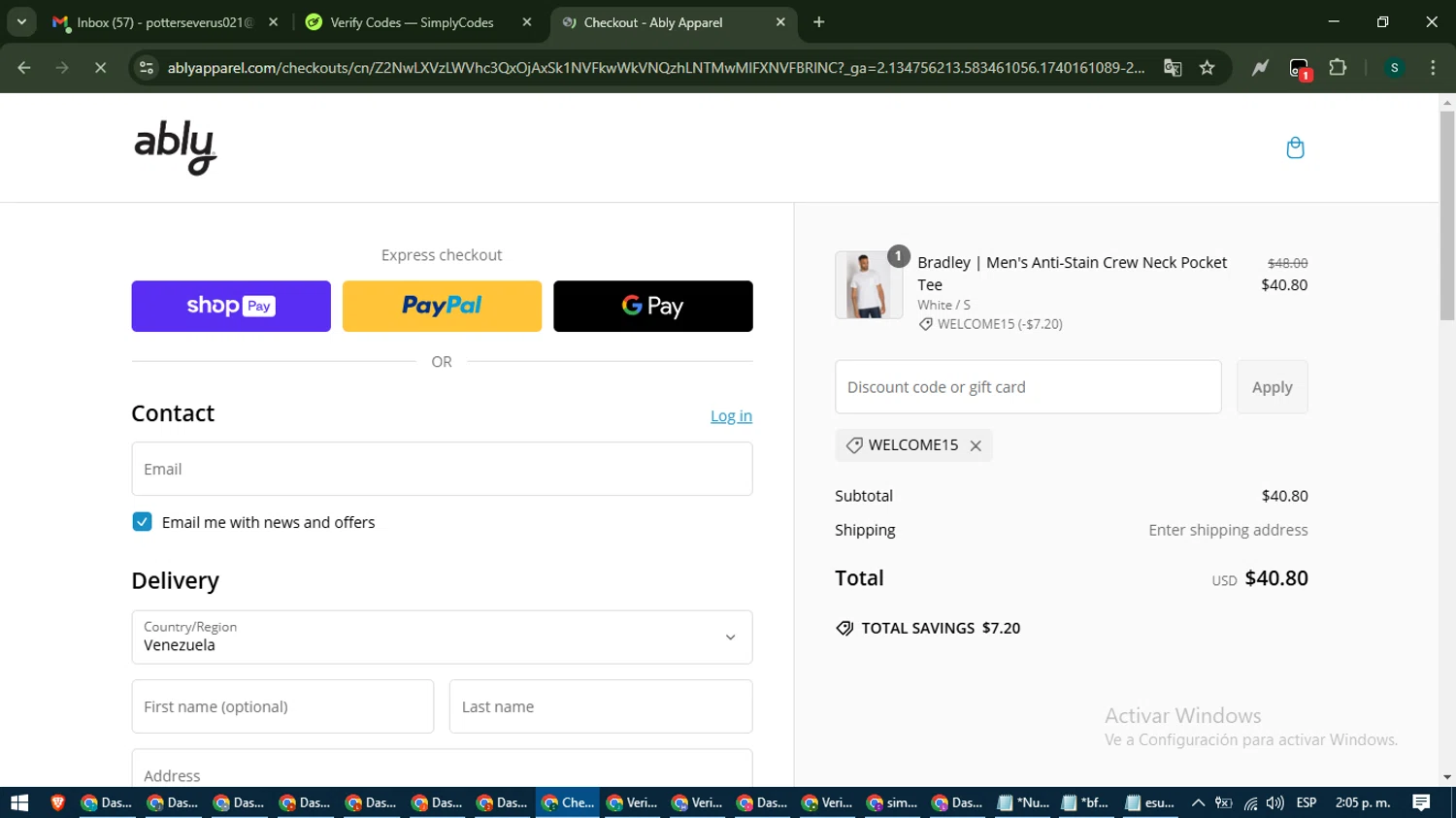Click the Apply discount button
The image size is (1456, 818).
tap(1272, 387)
